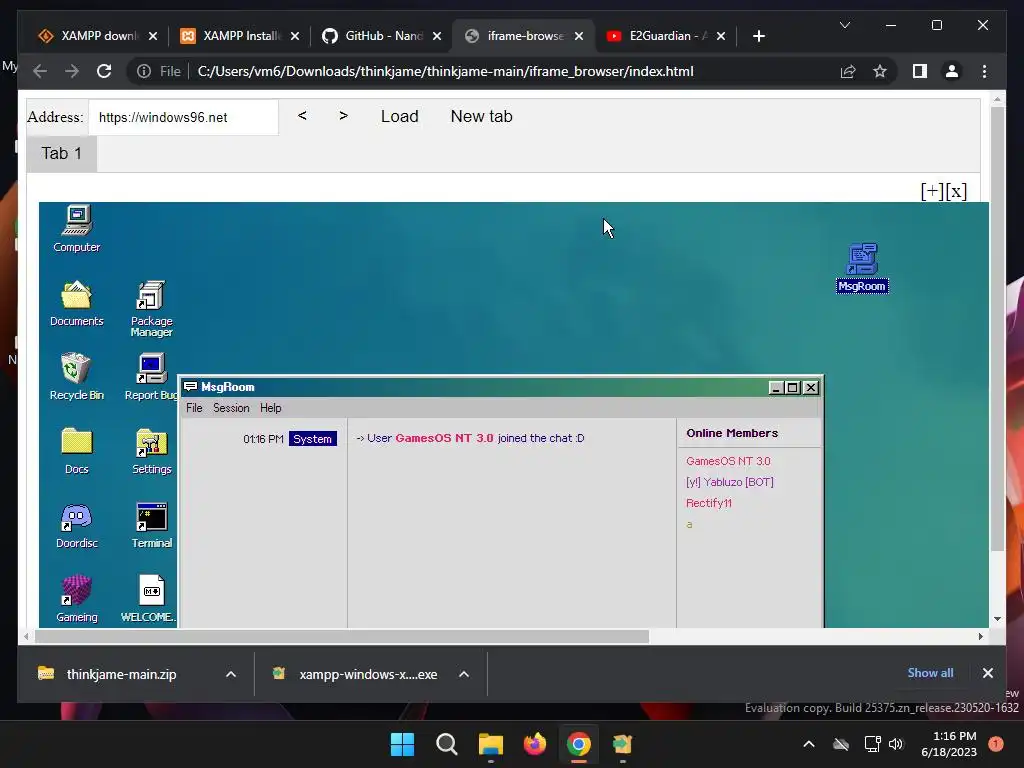
Task: Launch the Doordisc desktop icon
Action: [76, 525]
